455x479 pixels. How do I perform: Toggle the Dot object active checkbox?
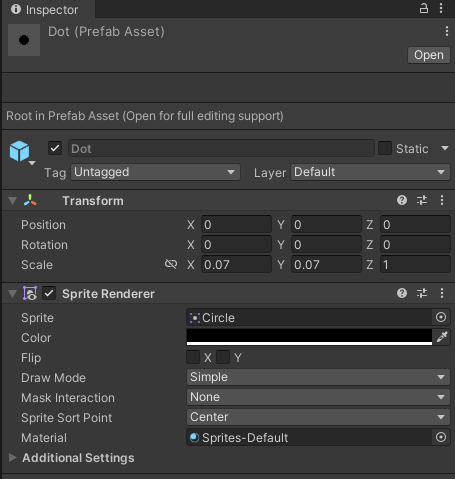55,148
